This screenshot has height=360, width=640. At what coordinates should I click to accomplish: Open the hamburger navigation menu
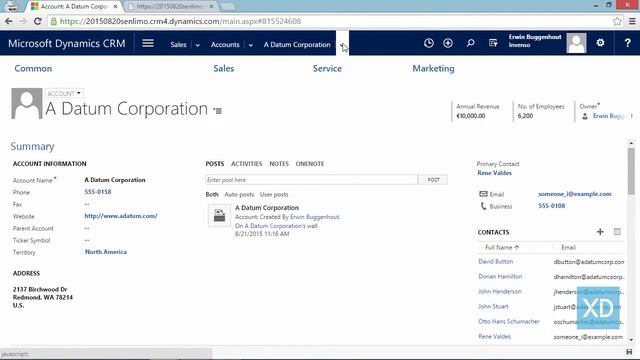pos(148,43)
